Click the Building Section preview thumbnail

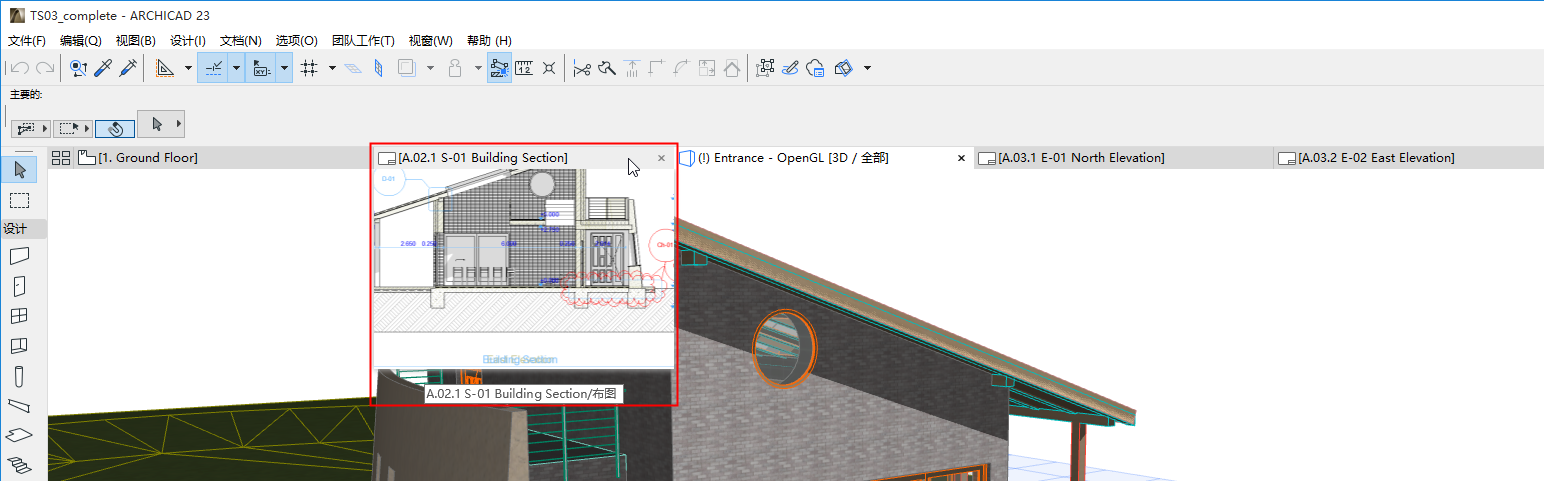(x=523, y=268)
